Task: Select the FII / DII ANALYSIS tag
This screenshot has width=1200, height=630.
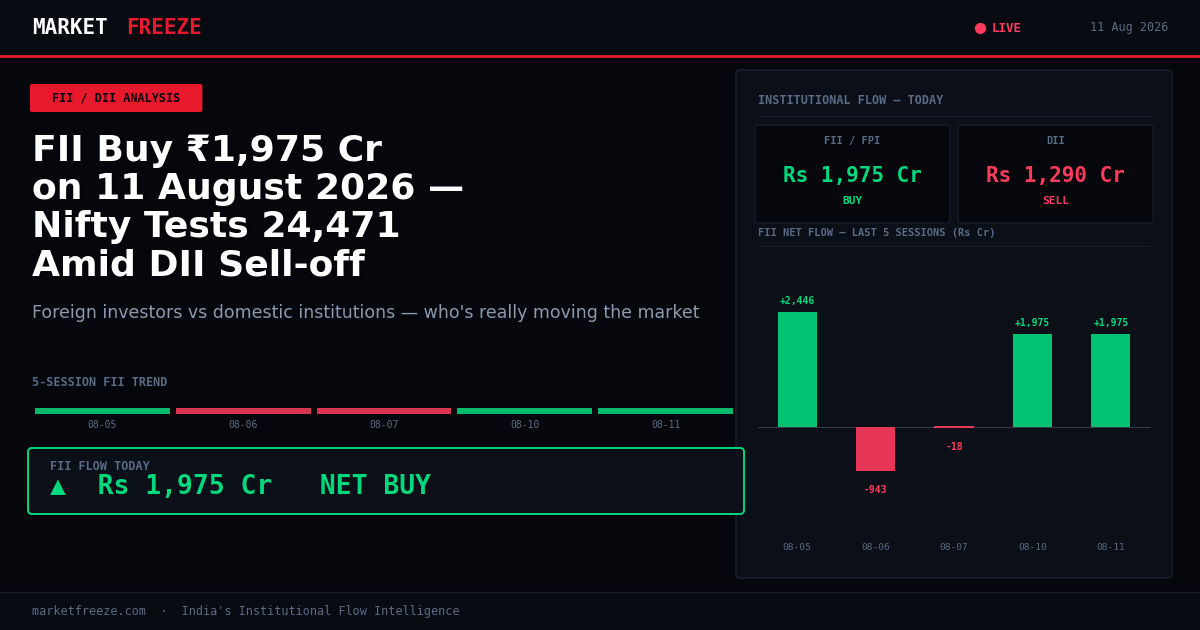Action: [x=116, y=98]
